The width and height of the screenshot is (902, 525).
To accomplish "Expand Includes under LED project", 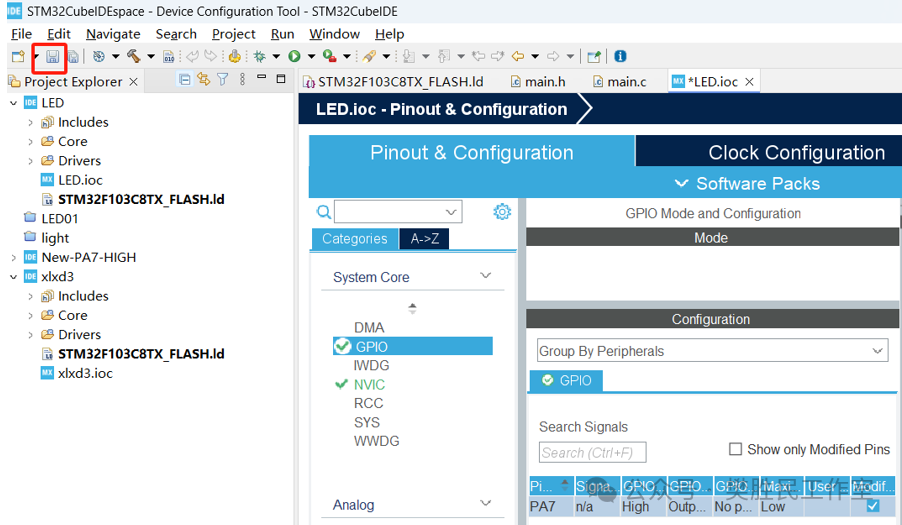I will point(30,122).
